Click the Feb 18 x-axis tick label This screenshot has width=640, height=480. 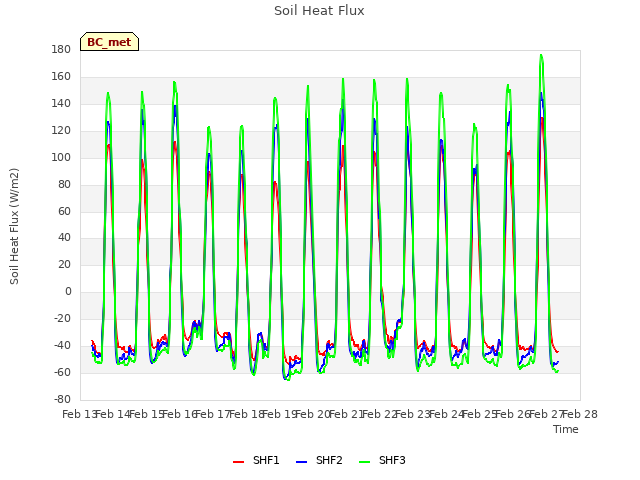click(x=247, y=414)
